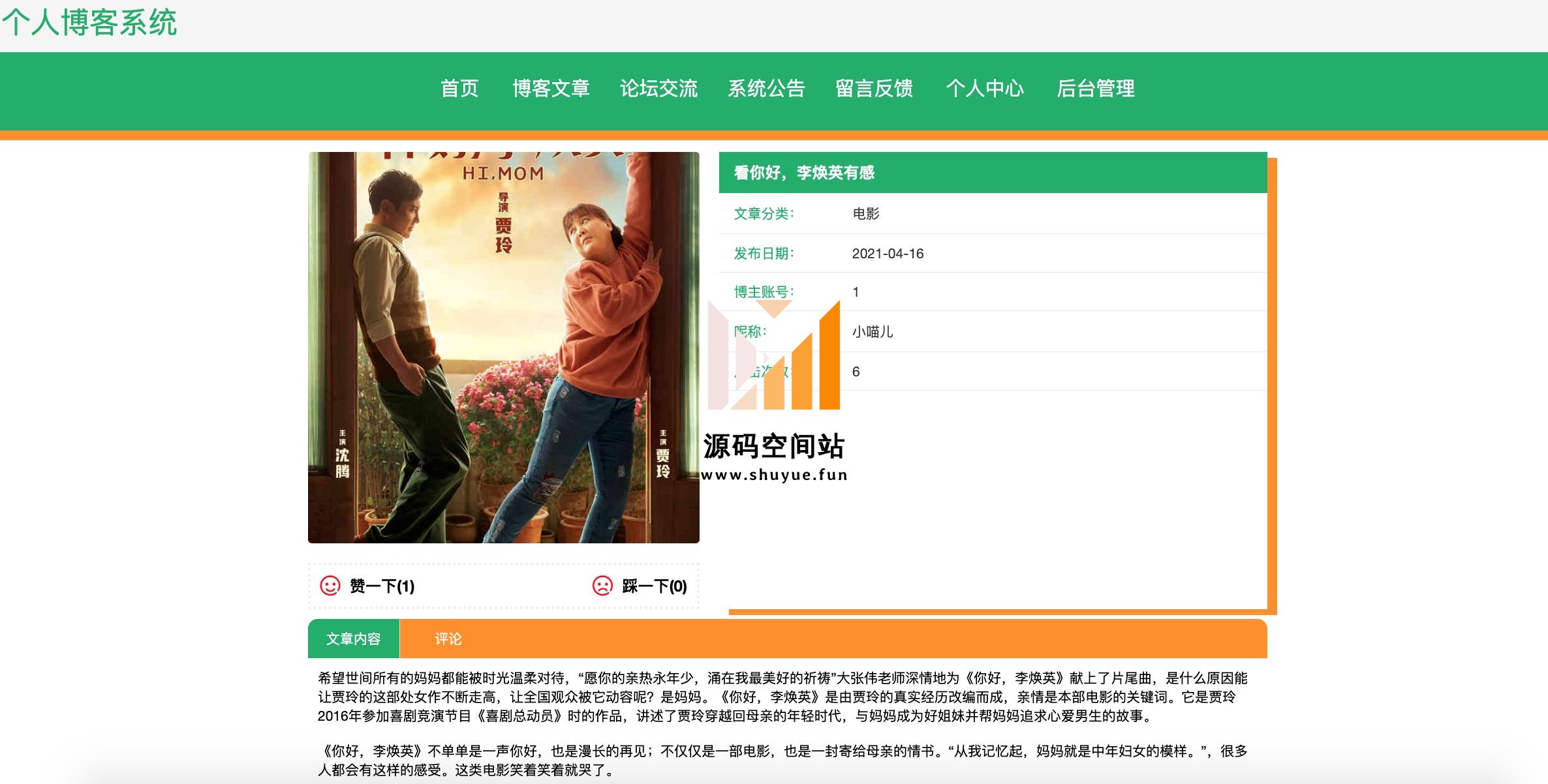The image size is (1548, 784).
Task: Open 个人中心 personal center
Action: (985, 88)
